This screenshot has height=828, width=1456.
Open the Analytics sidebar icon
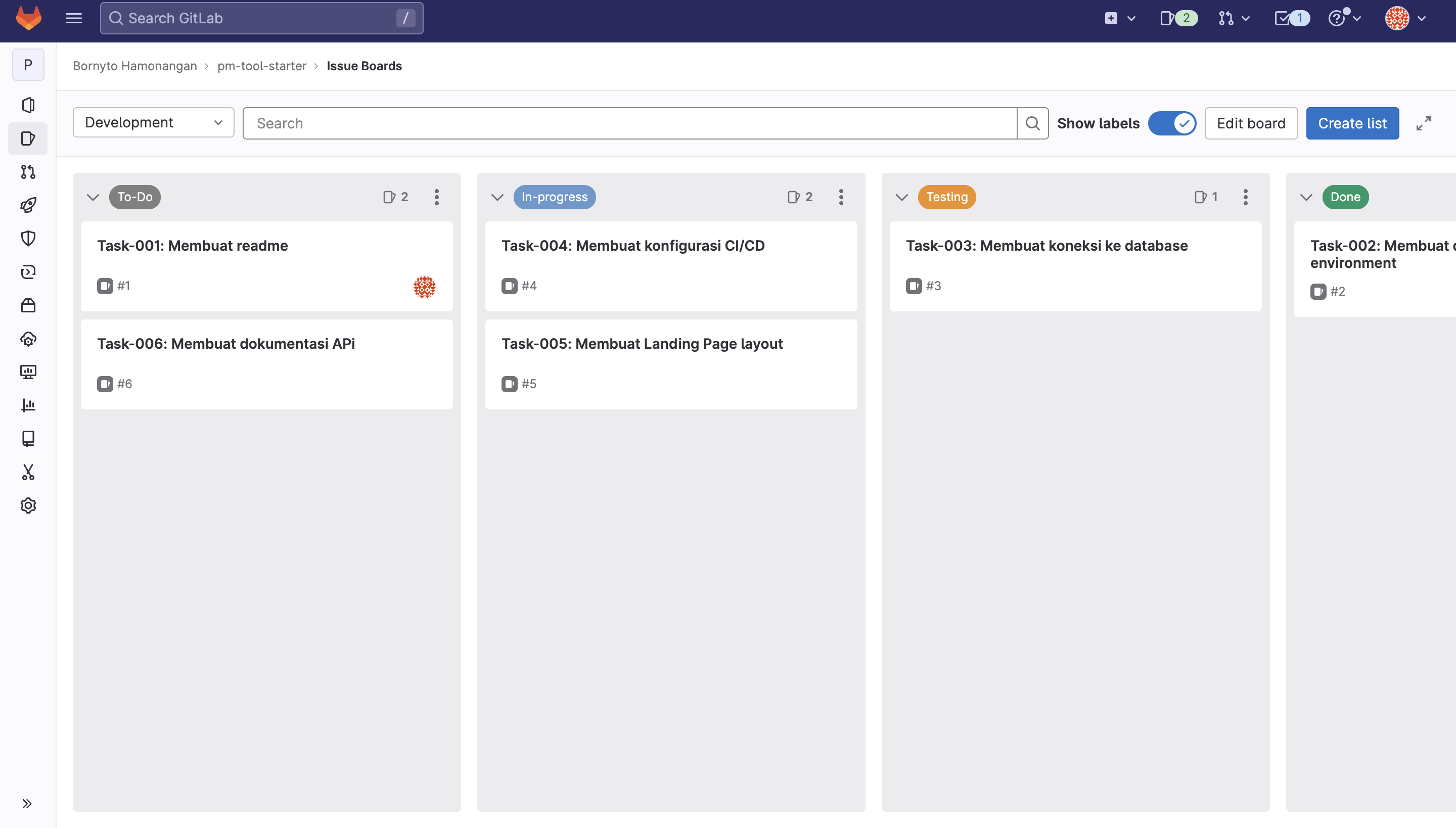pyautogui.click(x=27, y=406)
